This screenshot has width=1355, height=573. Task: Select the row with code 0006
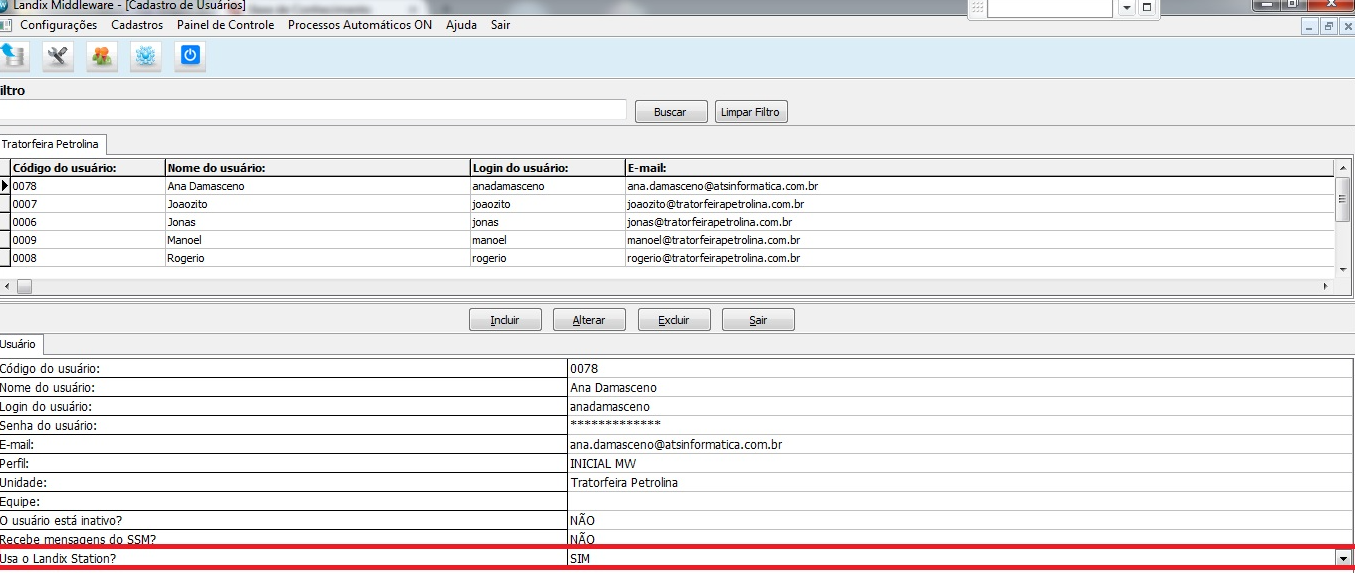coord(666,222)
